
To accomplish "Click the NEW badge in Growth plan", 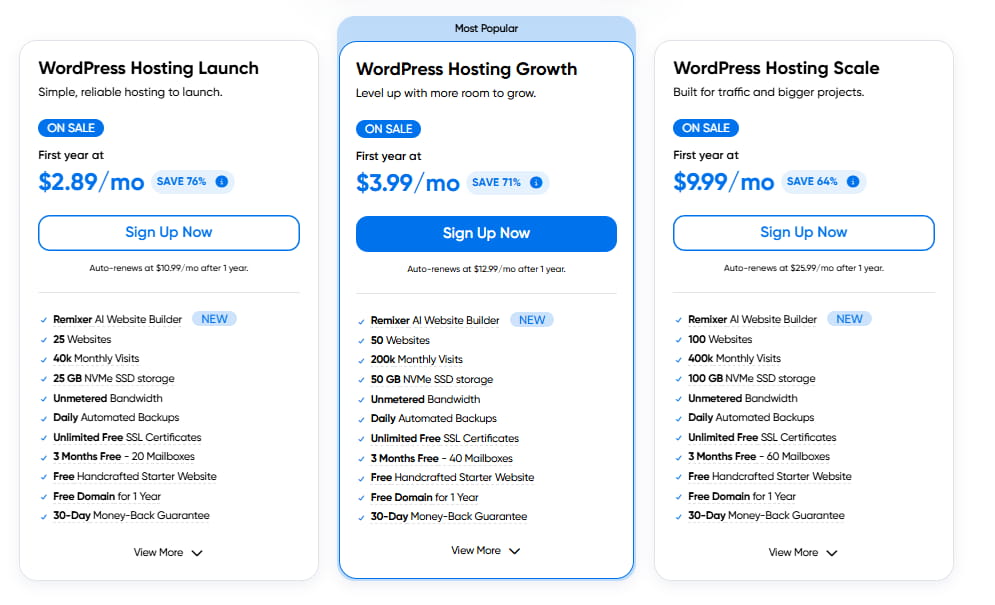I will (532, 320).
